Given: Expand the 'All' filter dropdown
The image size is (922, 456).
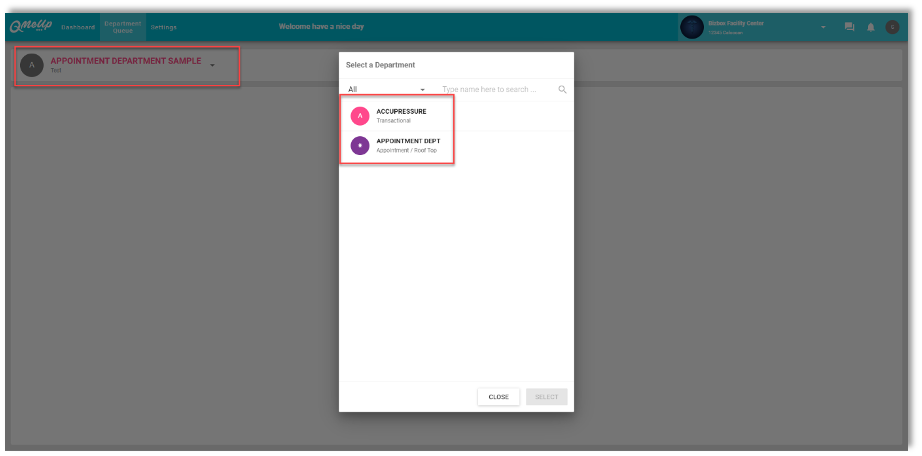Looking at the screenshot, I should click(388, 89).
